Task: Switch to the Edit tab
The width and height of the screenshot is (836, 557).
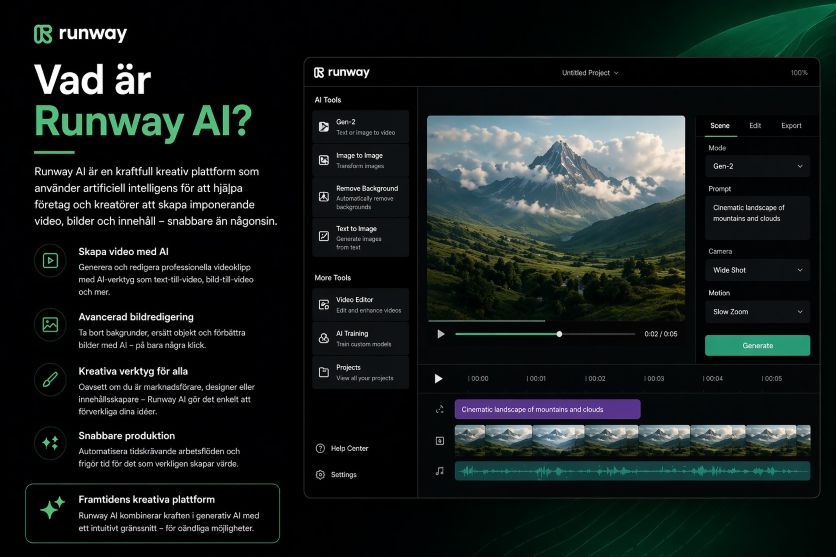Action: [x=755, y=126]
